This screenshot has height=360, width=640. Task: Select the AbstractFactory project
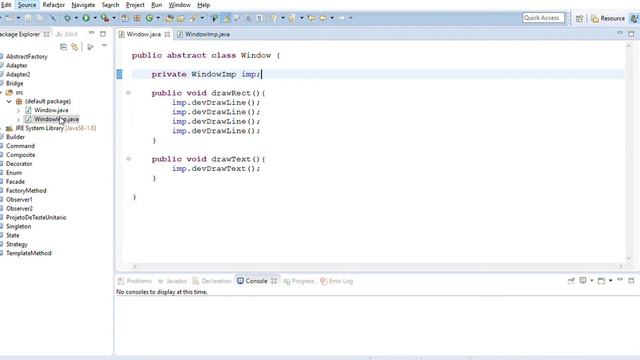point(27,57)
